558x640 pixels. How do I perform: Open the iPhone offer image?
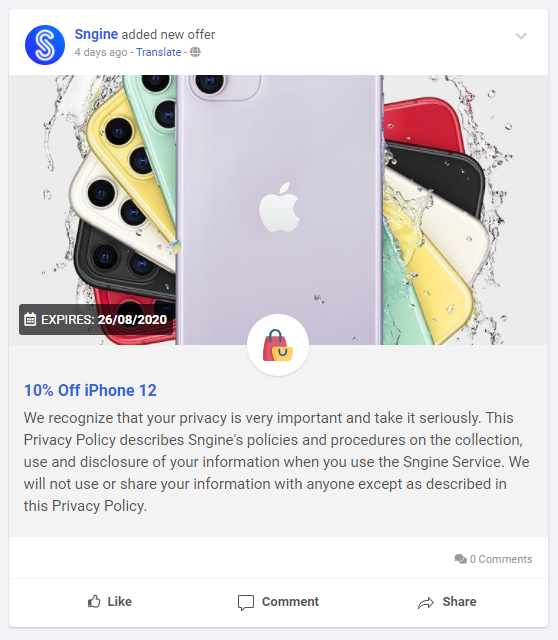pos(278,210)
